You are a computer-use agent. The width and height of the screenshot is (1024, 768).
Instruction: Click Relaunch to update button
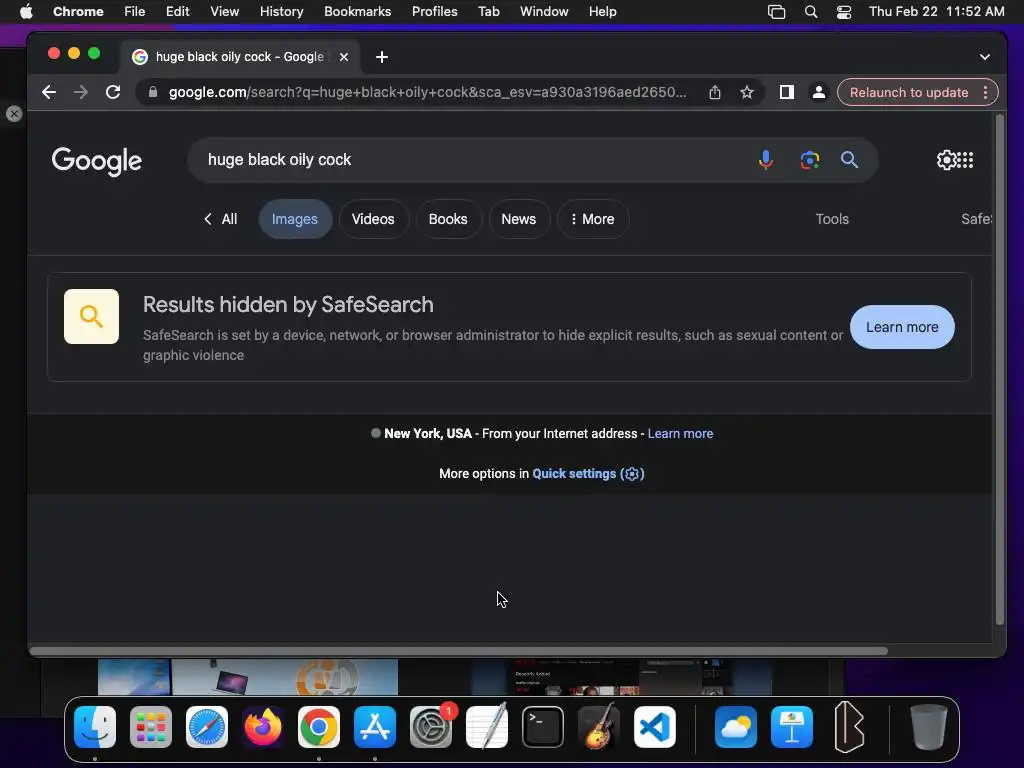point(908,92)
